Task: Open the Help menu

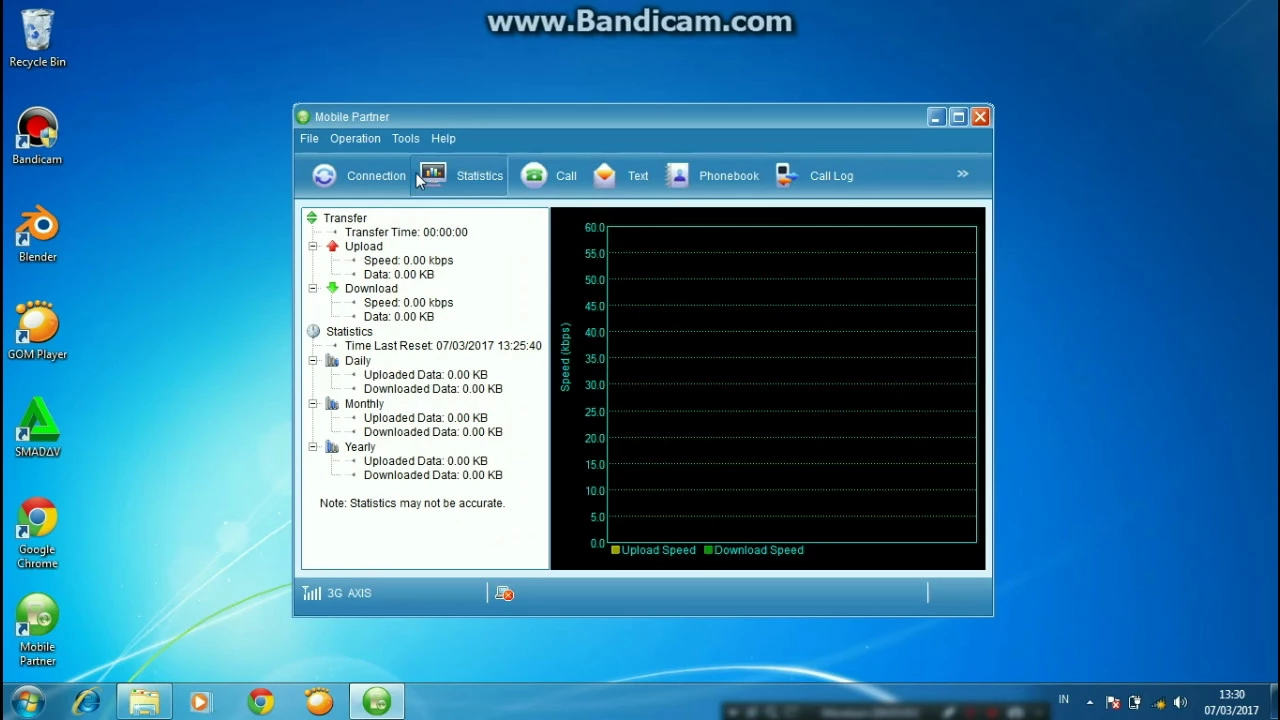Action: tap(443, 139)
